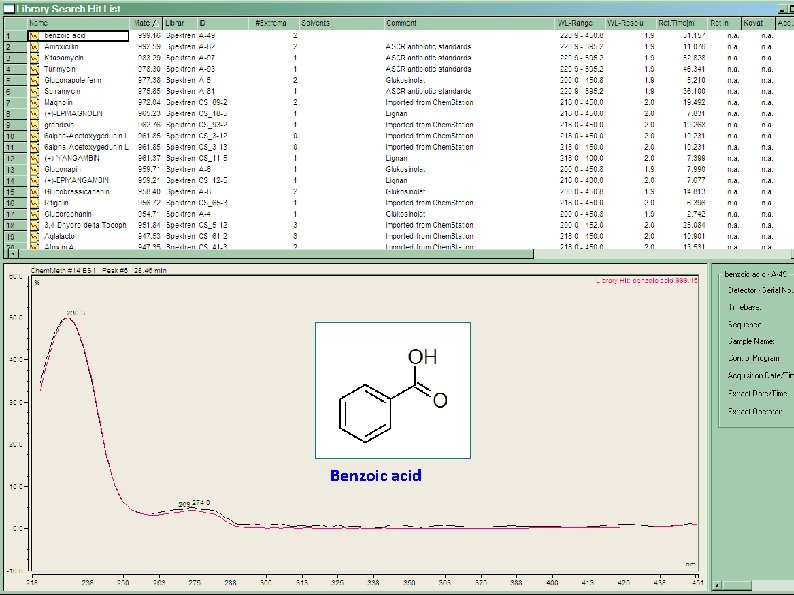This screenshot has width=794, height=595.
Task: Minimize the Library Search Hit List window
Action: pos(782,9)
